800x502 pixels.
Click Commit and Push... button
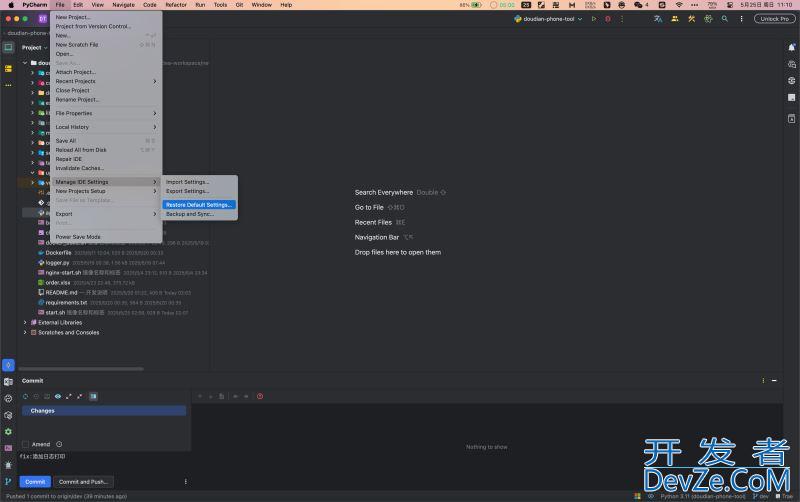(84, 482)
